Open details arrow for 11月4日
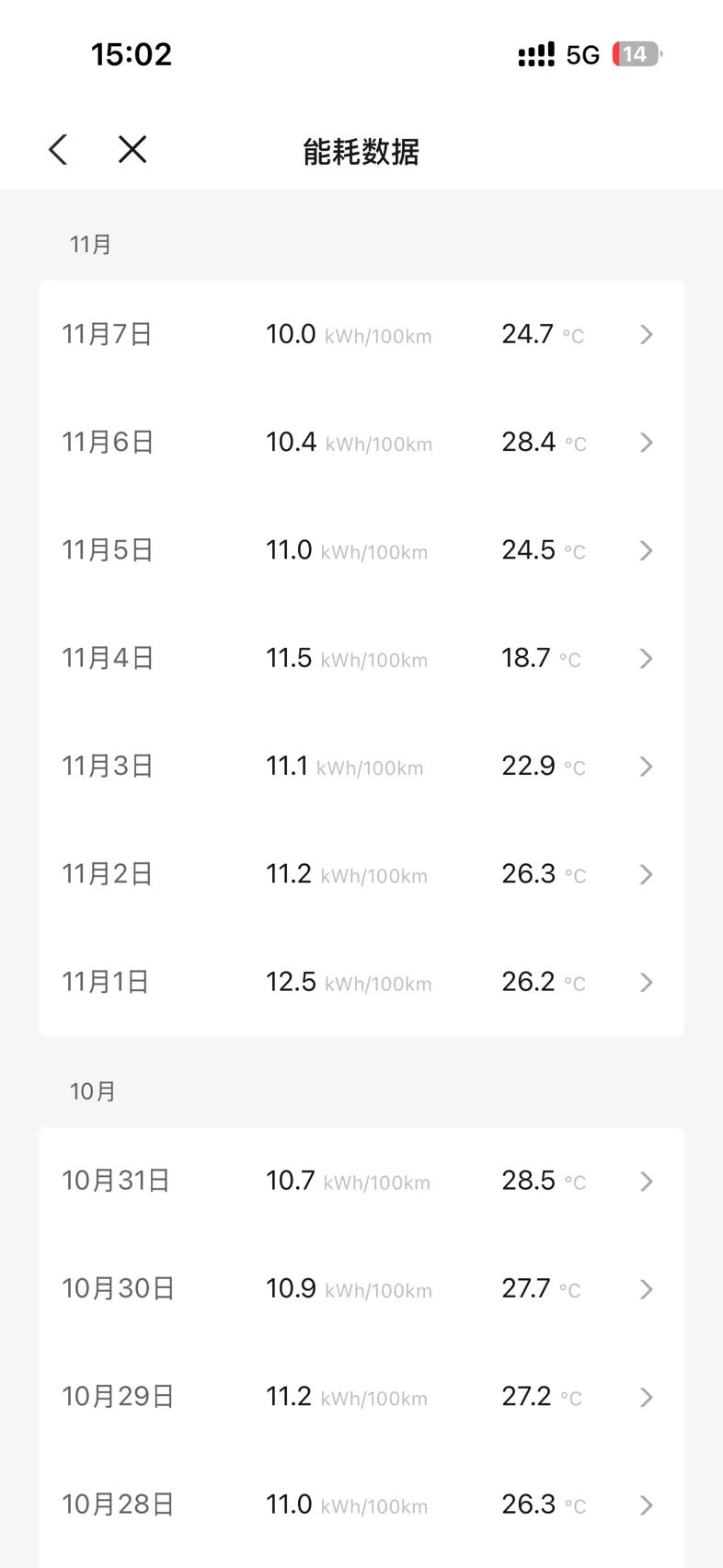723x1568 pixels. click(646, 659)
